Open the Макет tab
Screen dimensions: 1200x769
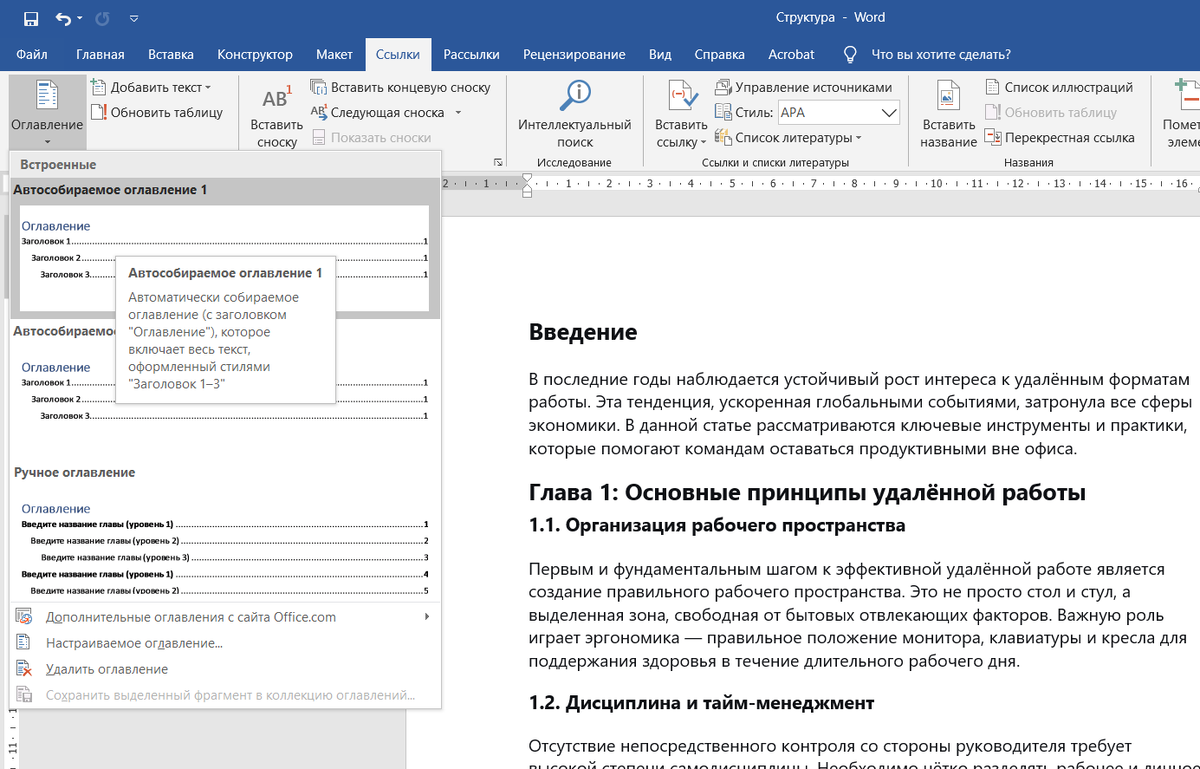334,54
